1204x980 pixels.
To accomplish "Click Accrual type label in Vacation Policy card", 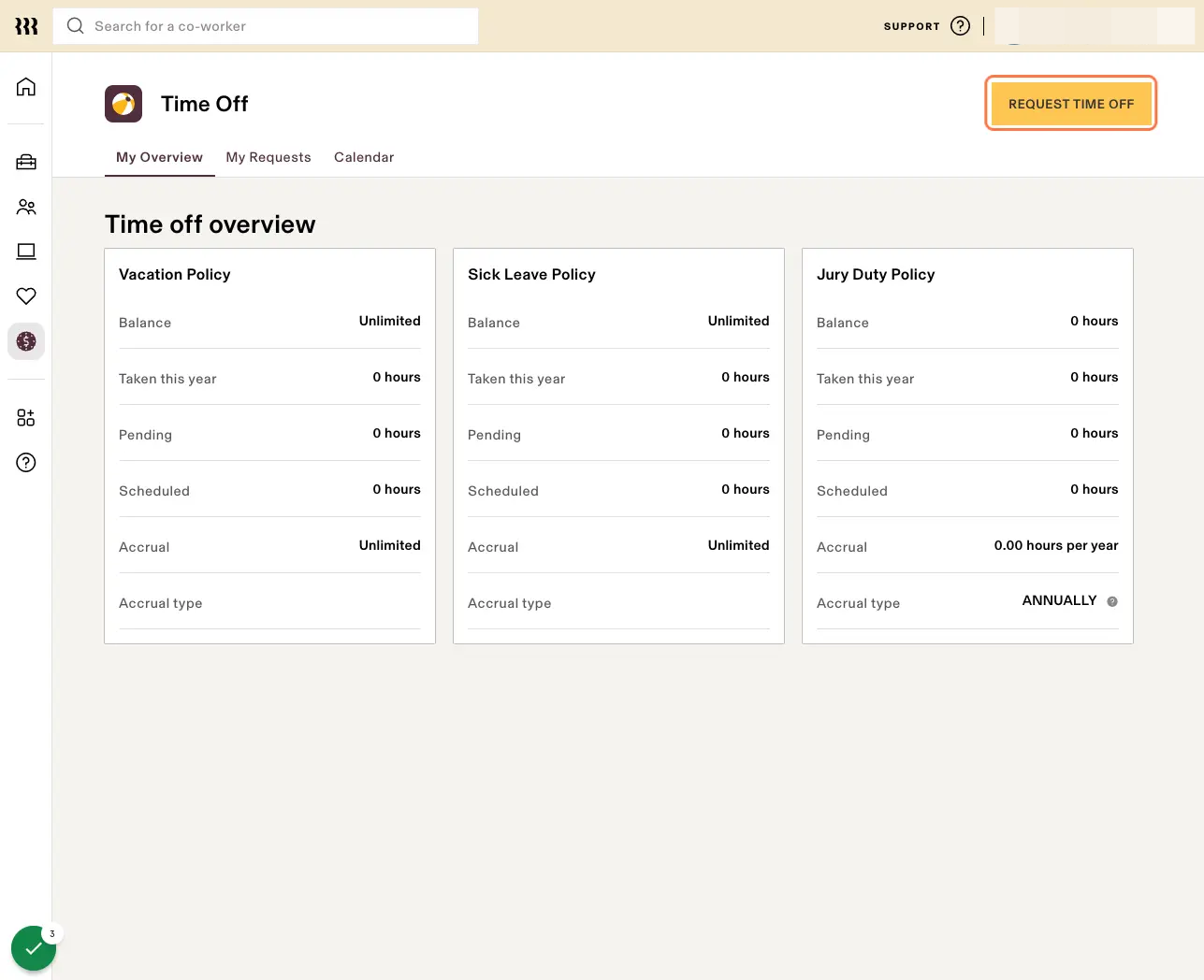I will point(161,603).
